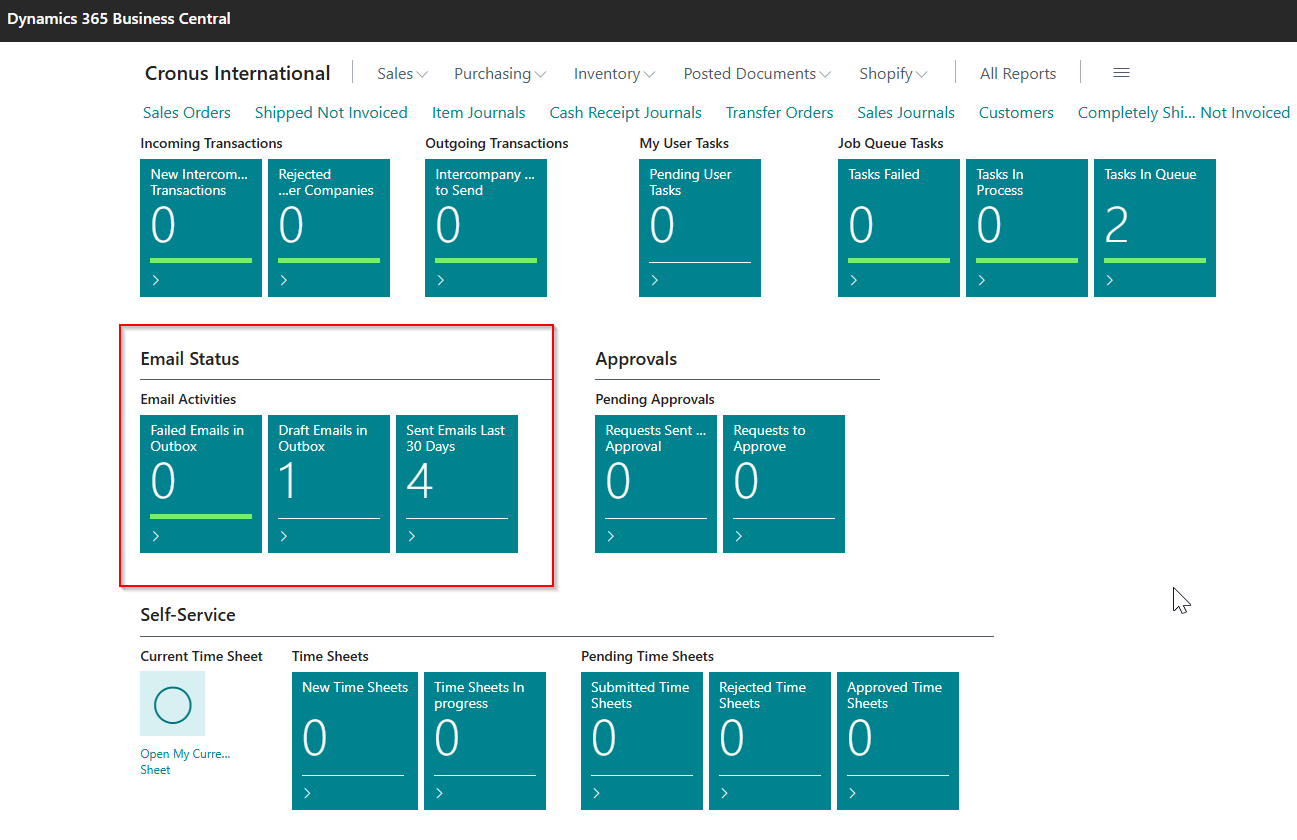1297x840 pixels.
Task: Open Sent Emails Last 30 Days tile
Action: coord(456,483)
